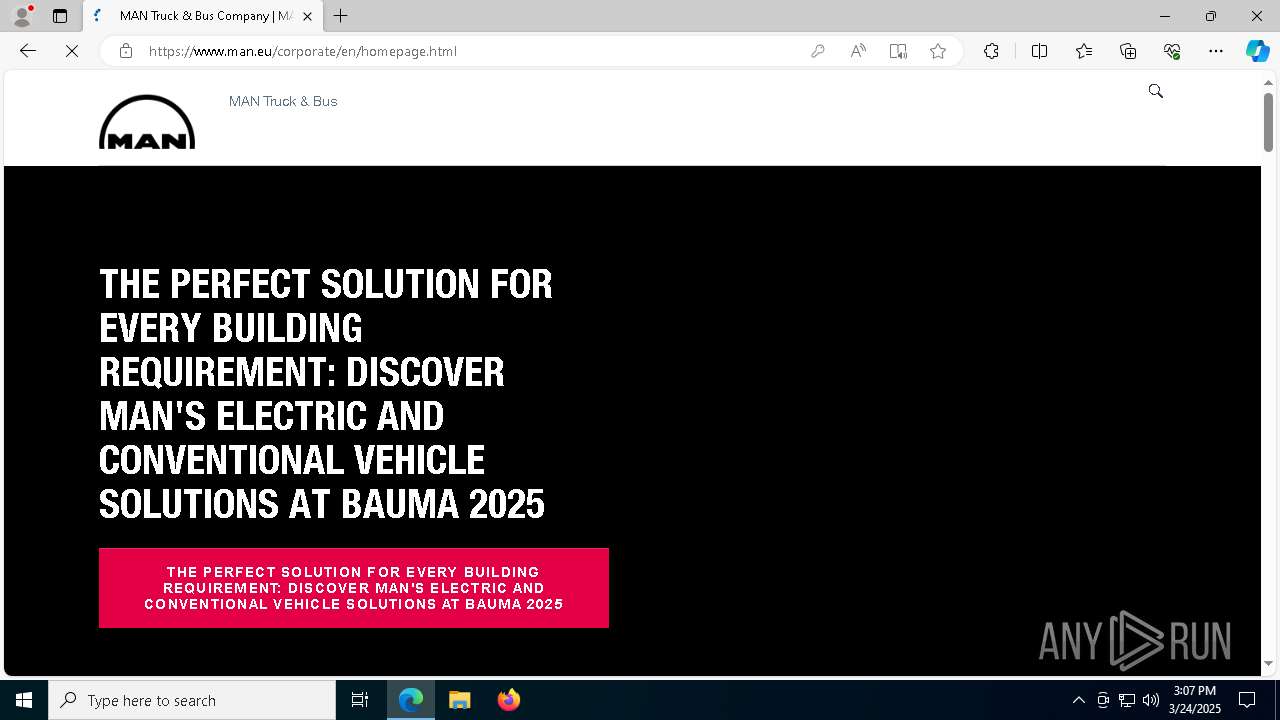Click the page vertical scrollbar thumb
Viewport: 1280px width, 720px height.
[1268, 122]
